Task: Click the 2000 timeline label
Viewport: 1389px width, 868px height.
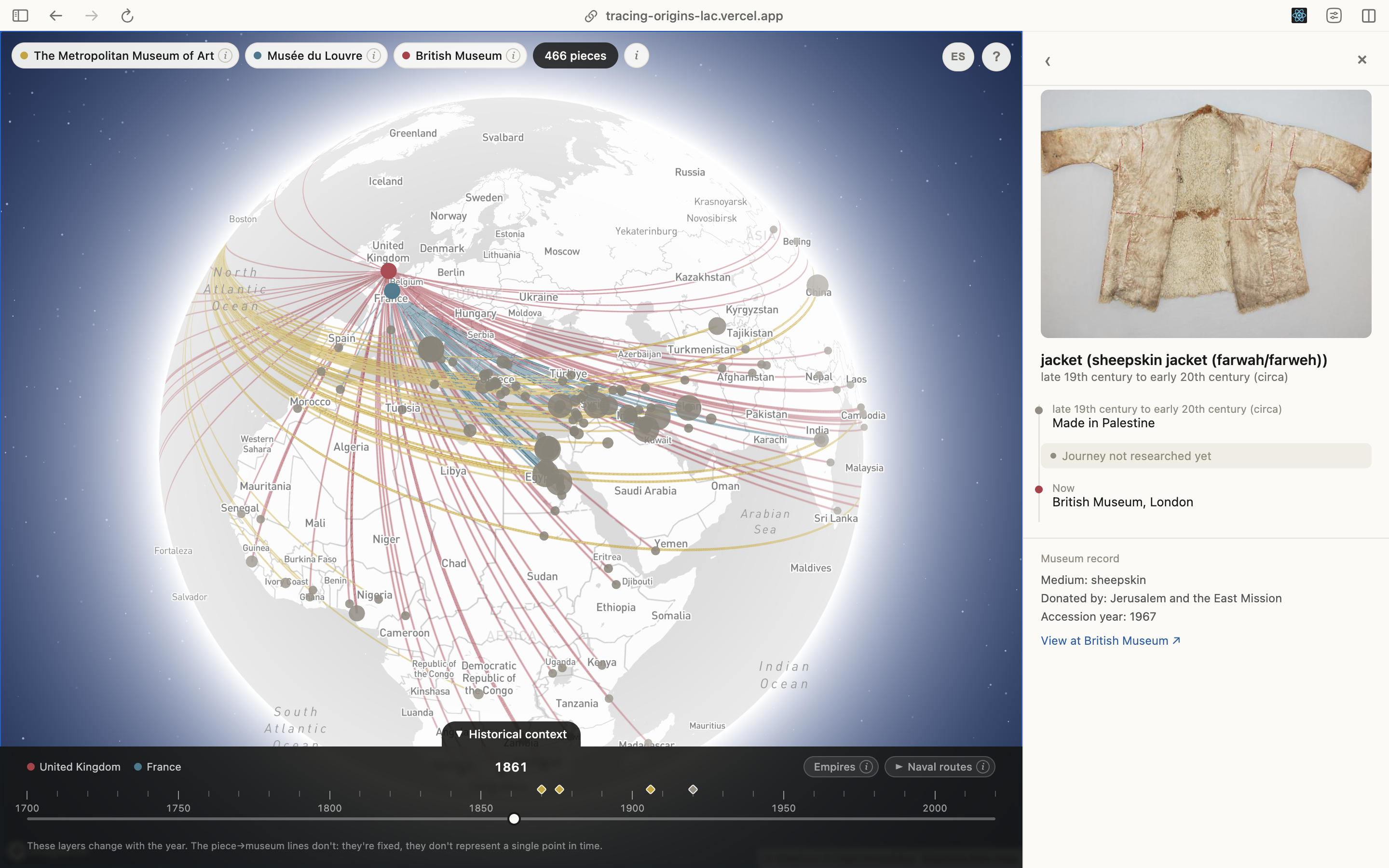Action: click(934, 808)
